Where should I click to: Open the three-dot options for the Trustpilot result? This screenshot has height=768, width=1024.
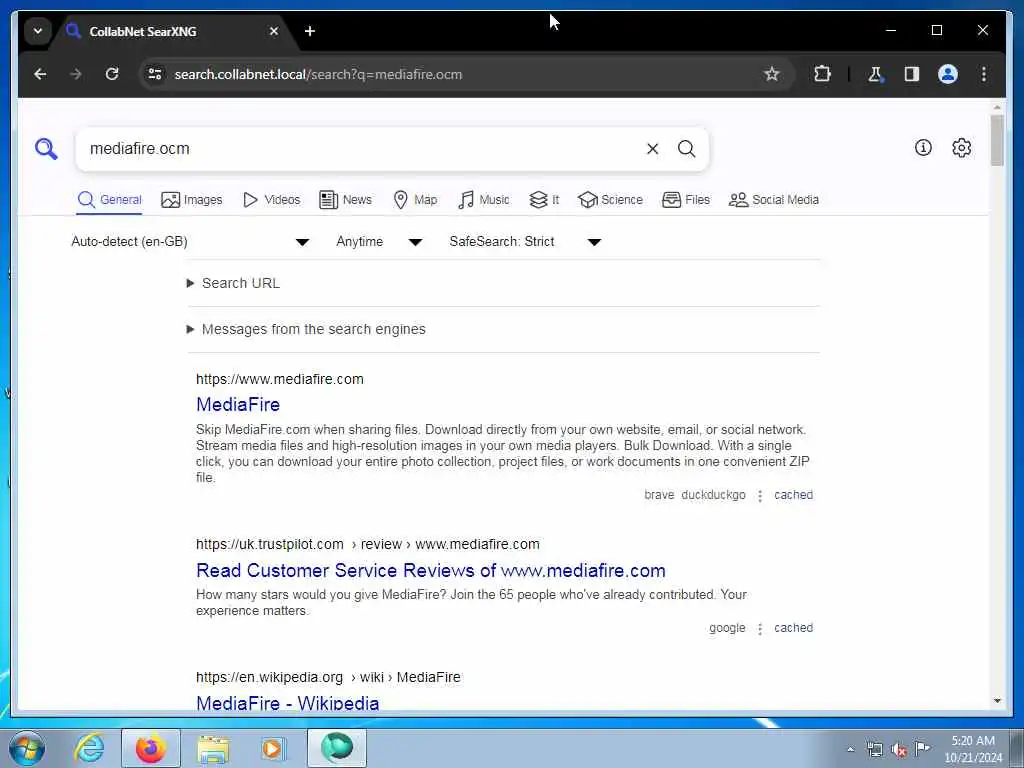tap(760, 628)
